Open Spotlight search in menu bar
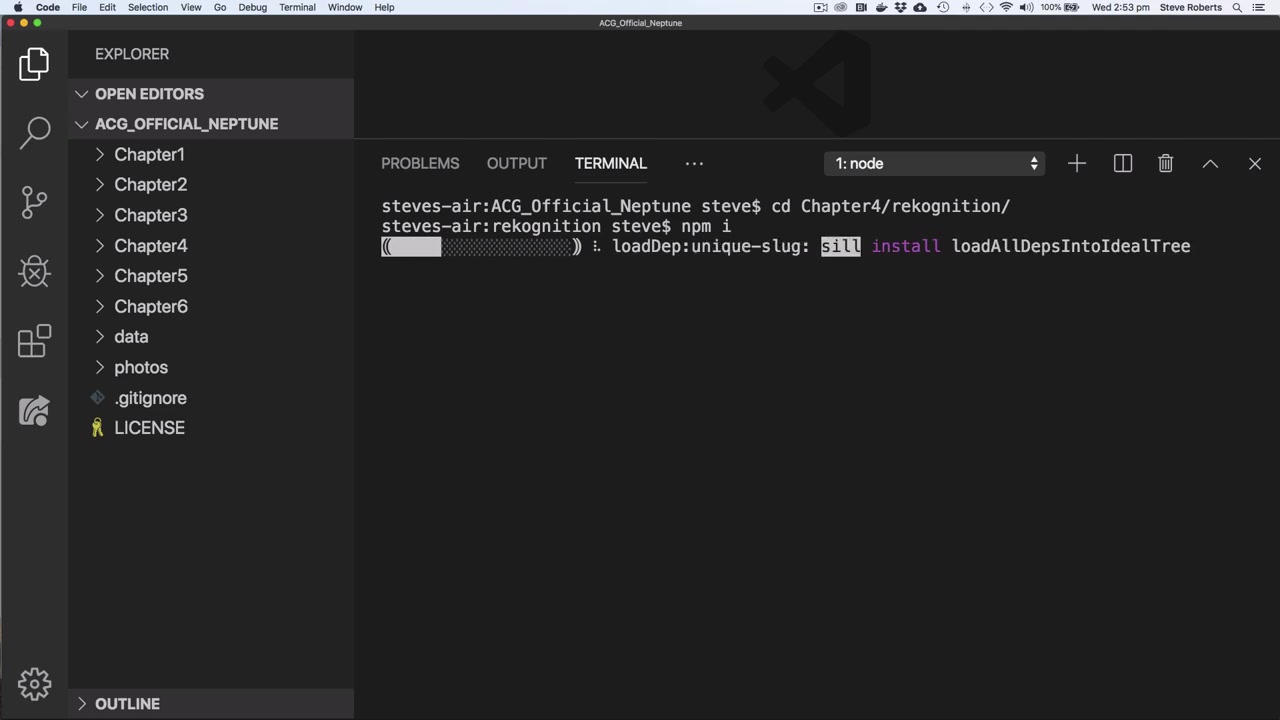This screenshot has width=1280, height=720. tap(1237, 7)
